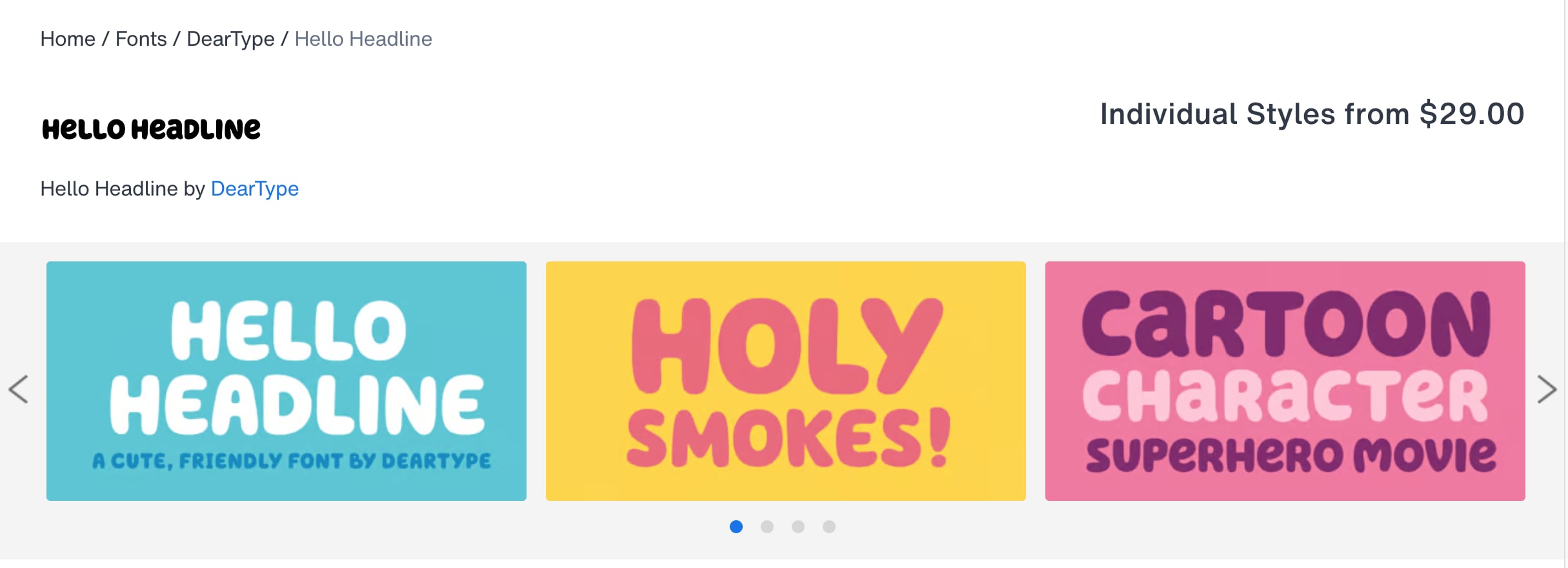The height and width of the screenshot is (568, 1568).
Task: Click the 'Hello Headline by' text
Action: 123,188
